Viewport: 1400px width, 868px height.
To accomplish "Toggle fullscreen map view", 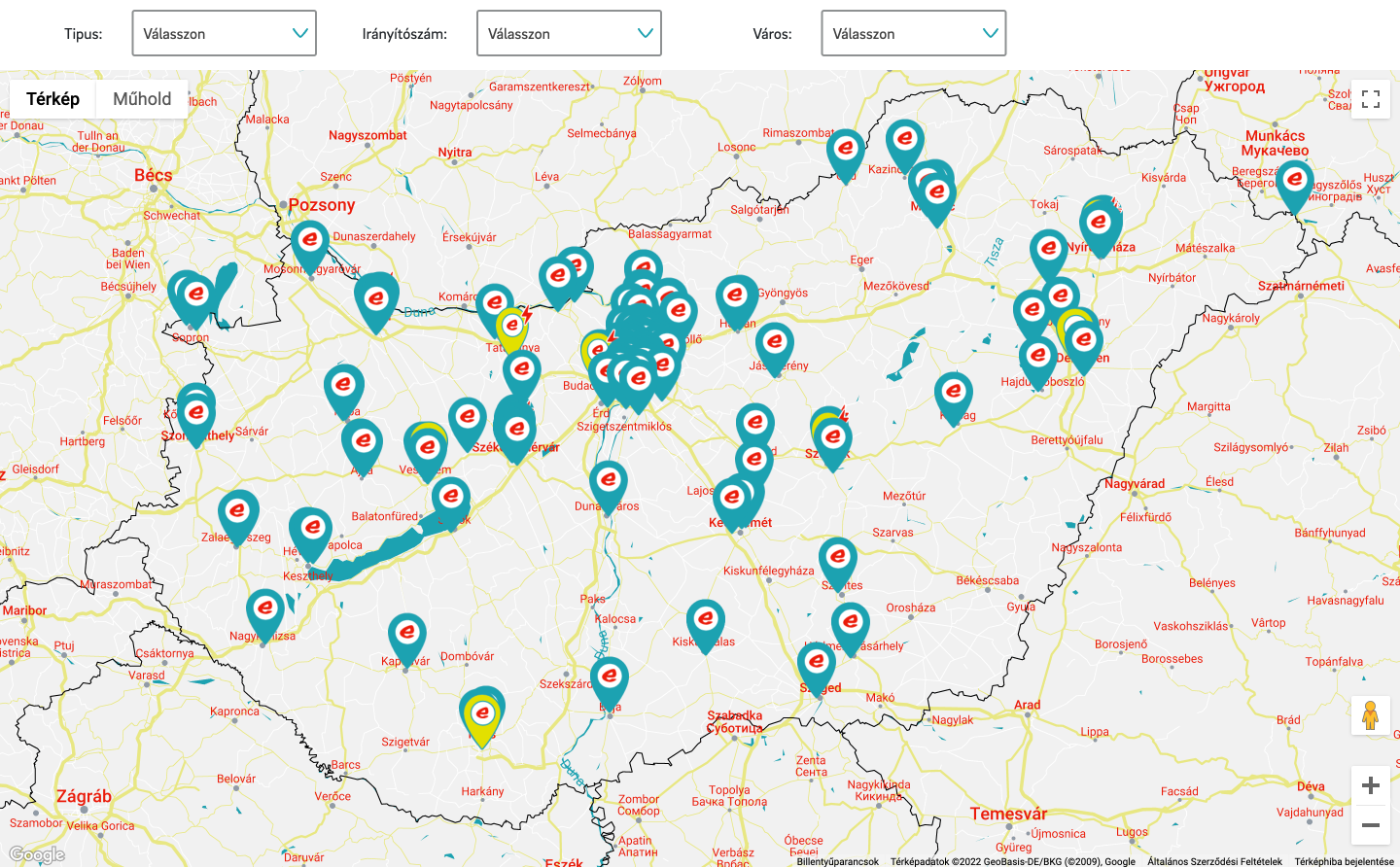I will pos(1371,99).
